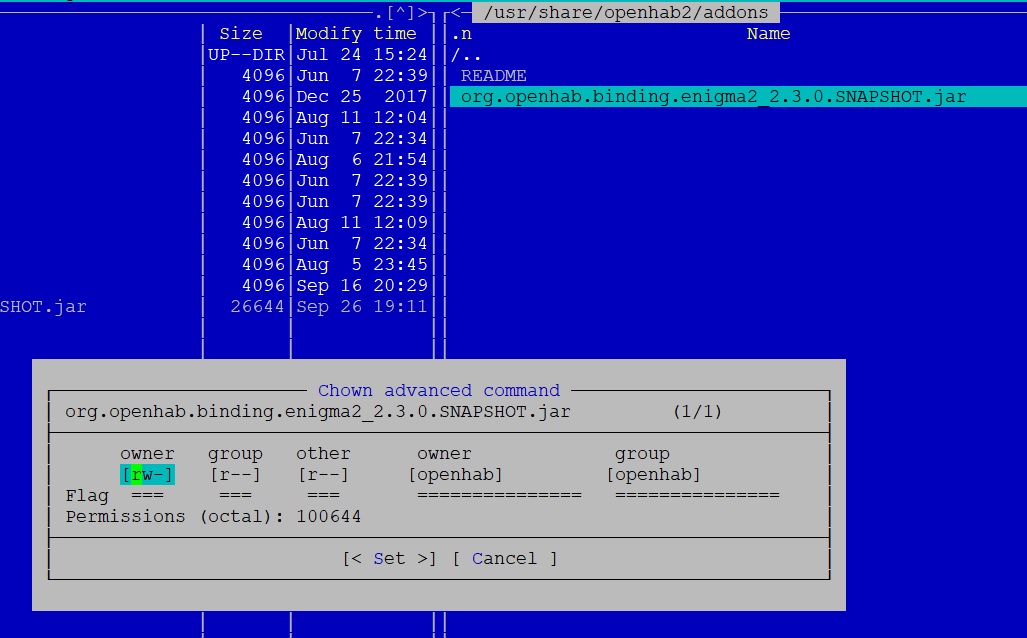Click the Chown advanced command title
This screenshot has height=638, width=1027.
(439, 390)
